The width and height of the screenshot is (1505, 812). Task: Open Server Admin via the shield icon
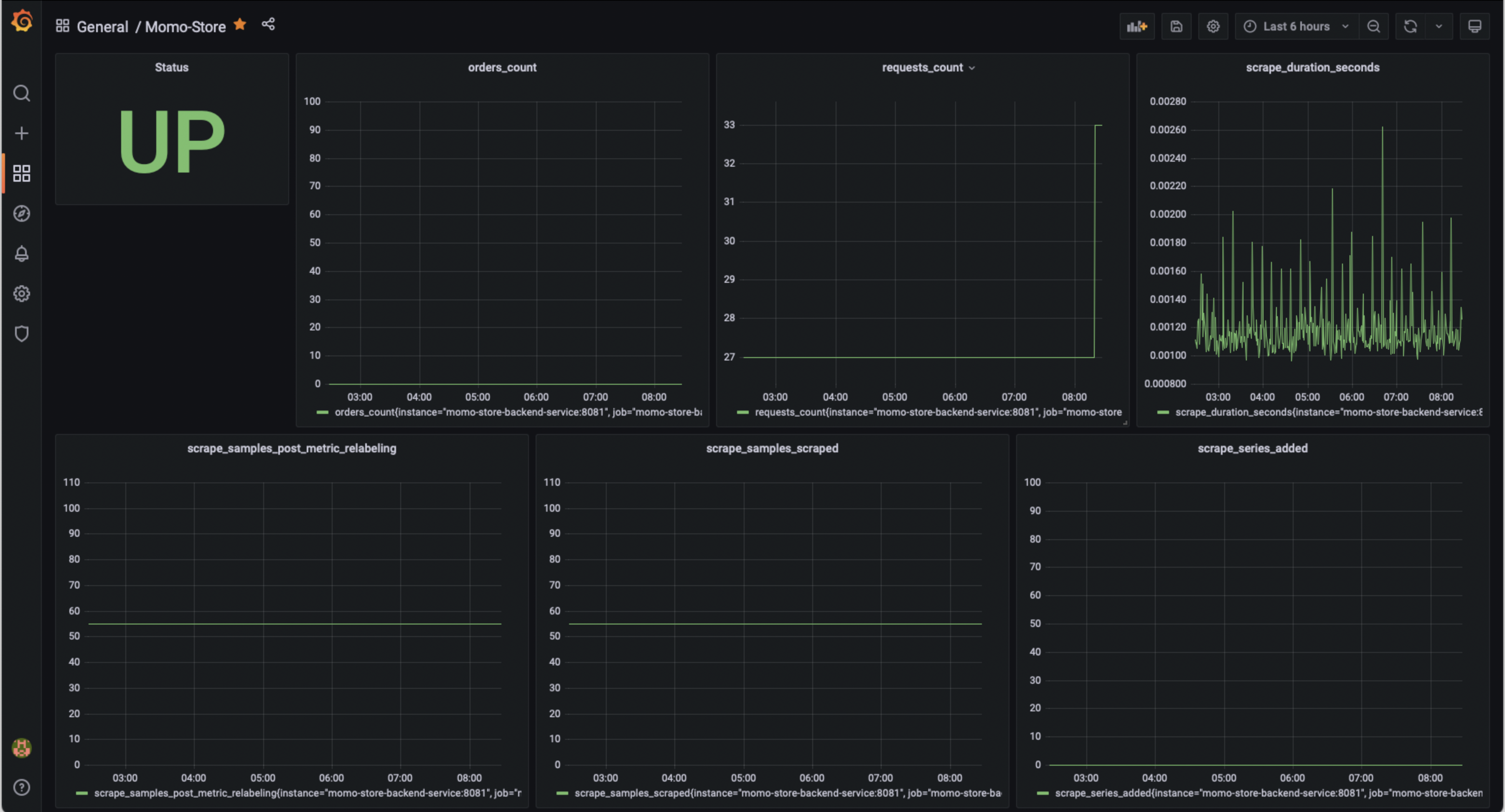(x=22, y=334)
